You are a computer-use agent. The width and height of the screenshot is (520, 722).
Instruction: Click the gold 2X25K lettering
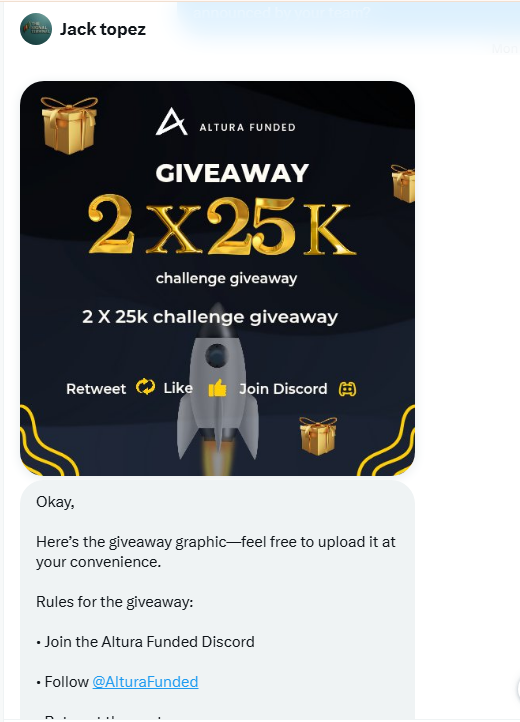click(x=222, y=226)
